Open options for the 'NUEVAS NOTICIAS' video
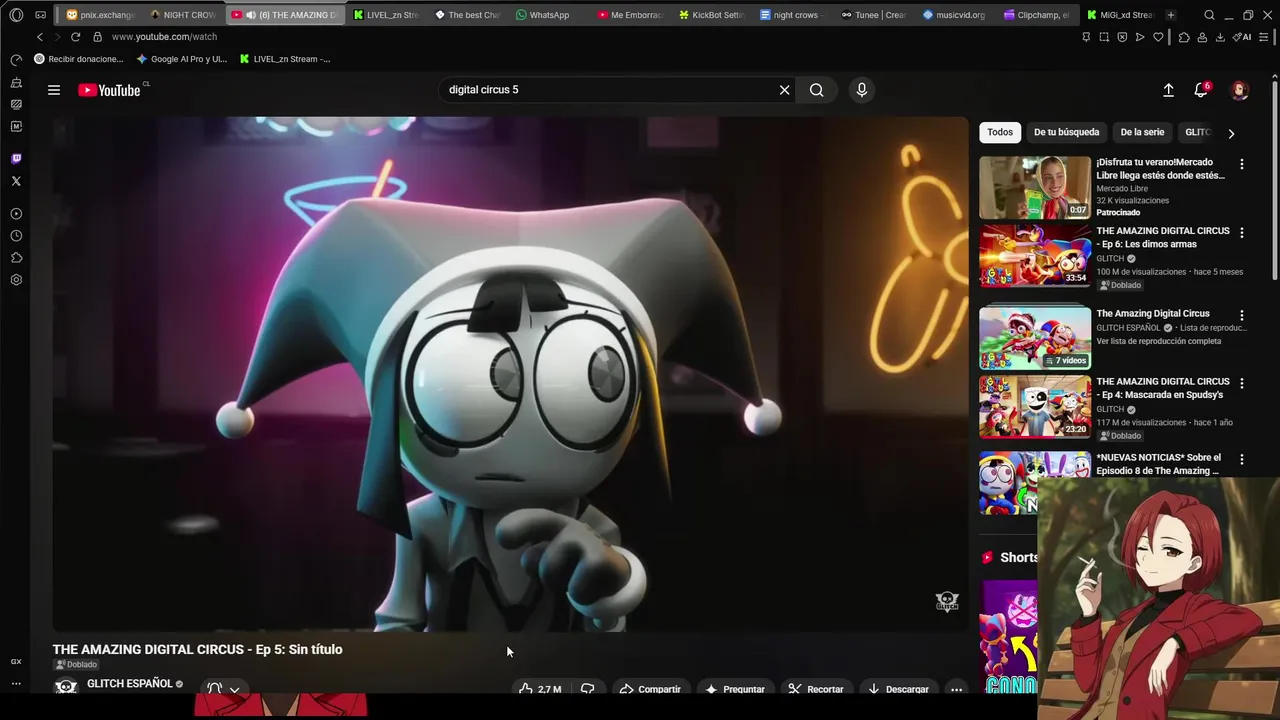This screenshot has width=1280, height=720. [1242, 459]
